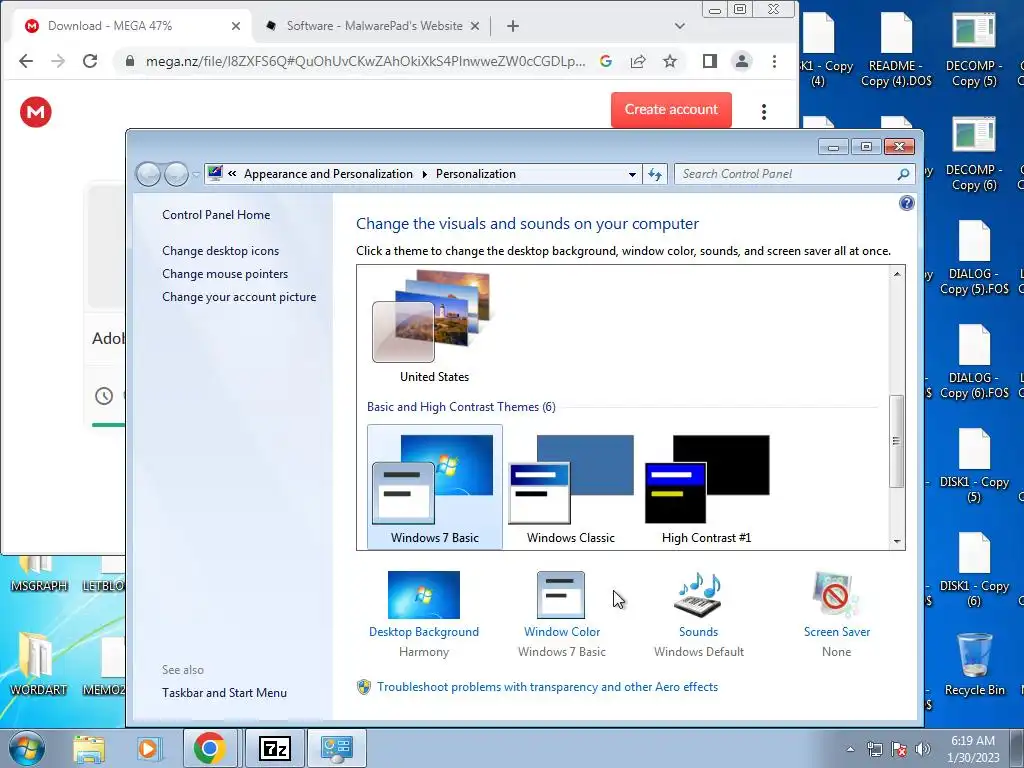This screenshot has height=768, width=1024.
Task: Close the MEGA download tab
Action: pyautogui.click(x=236, y=26)
